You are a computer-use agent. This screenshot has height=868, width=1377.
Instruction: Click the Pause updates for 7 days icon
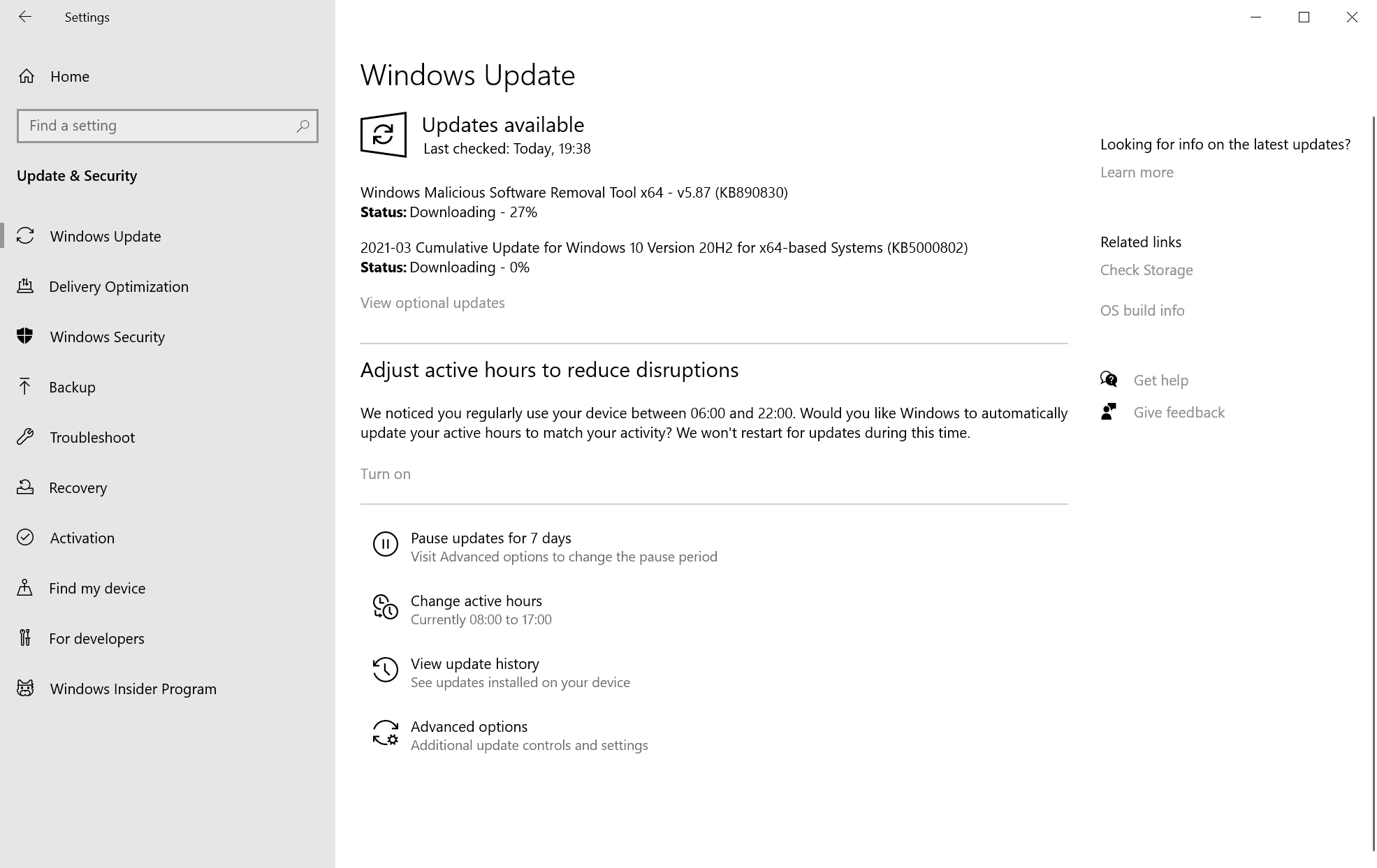[x=384, y=545]
